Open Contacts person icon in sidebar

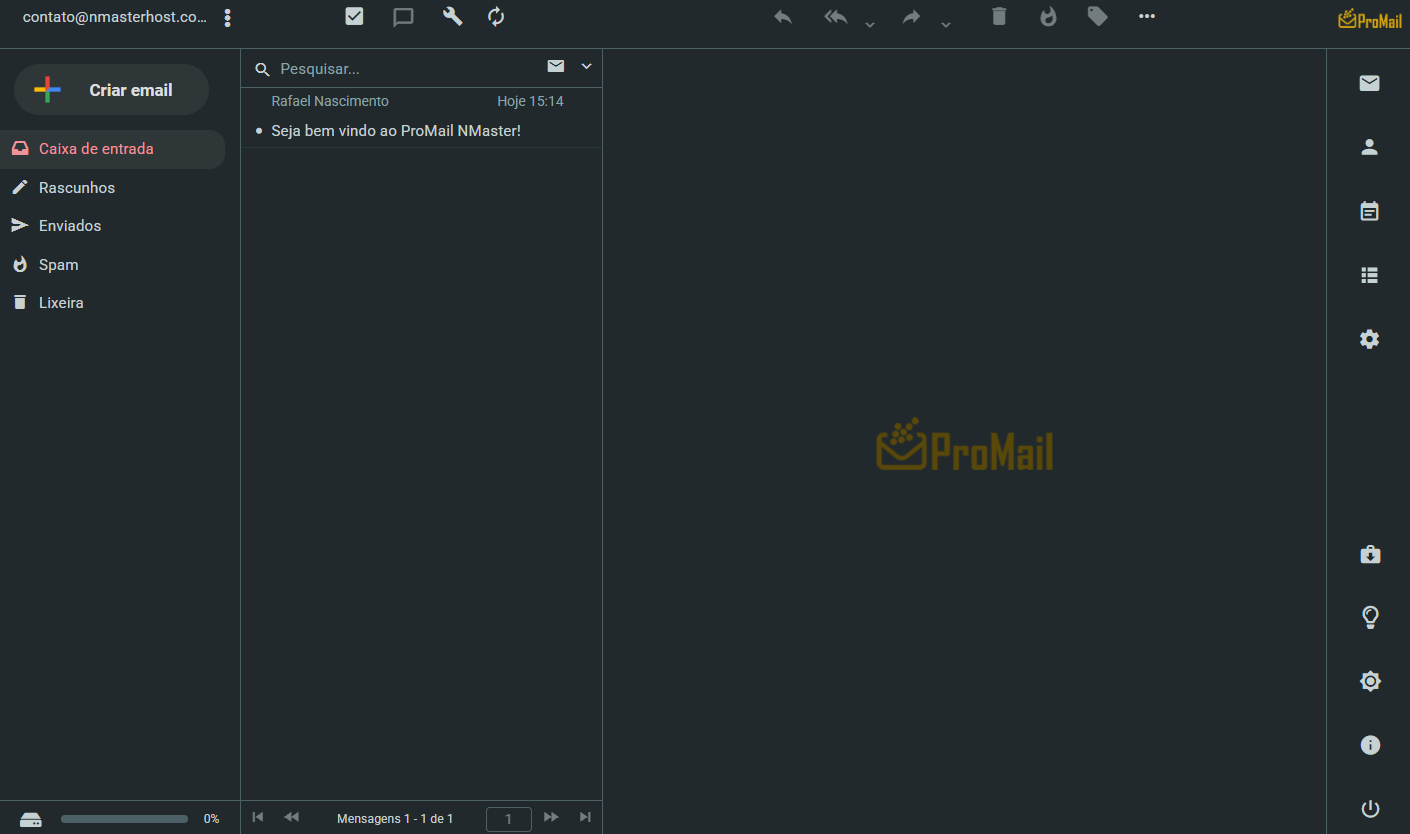click(x=1370, y=147)
